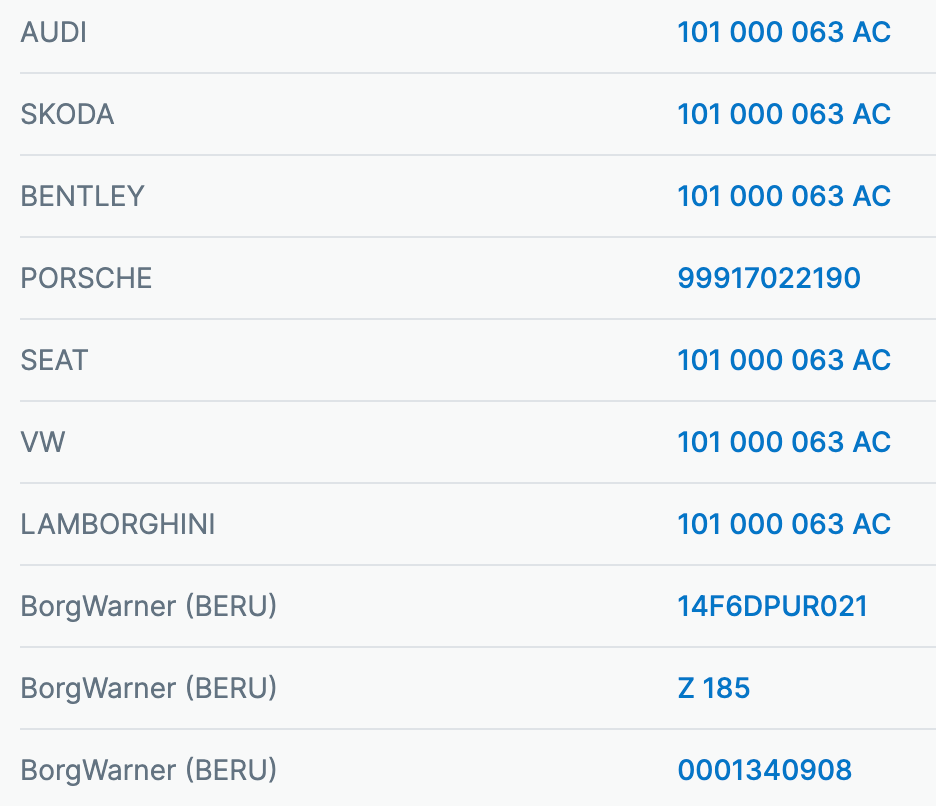936x806 pixels.
Task: Select the VW manufacturer label
Action: click(42, 443)
